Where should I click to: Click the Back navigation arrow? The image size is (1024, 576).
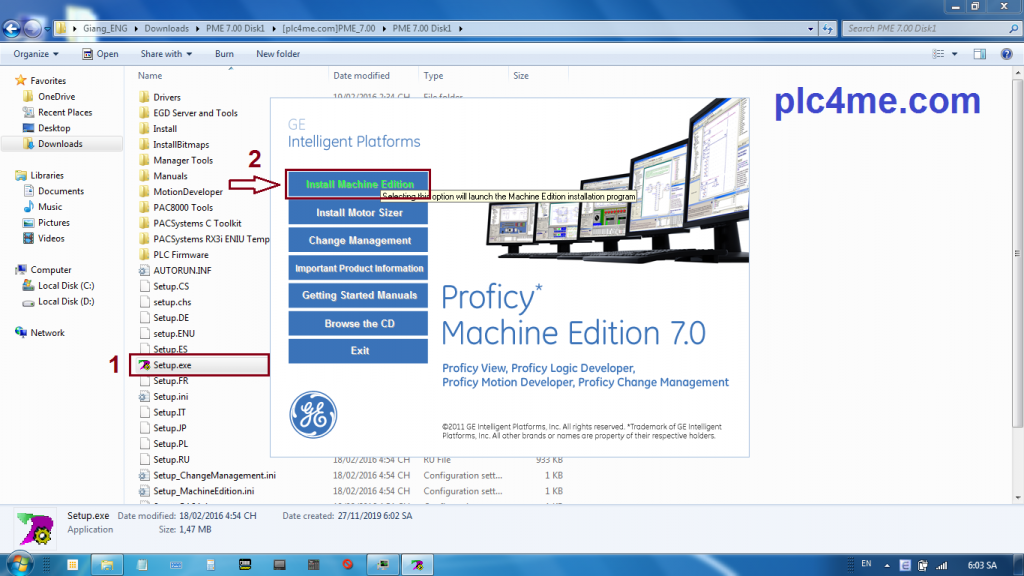[x=12, y=28]
